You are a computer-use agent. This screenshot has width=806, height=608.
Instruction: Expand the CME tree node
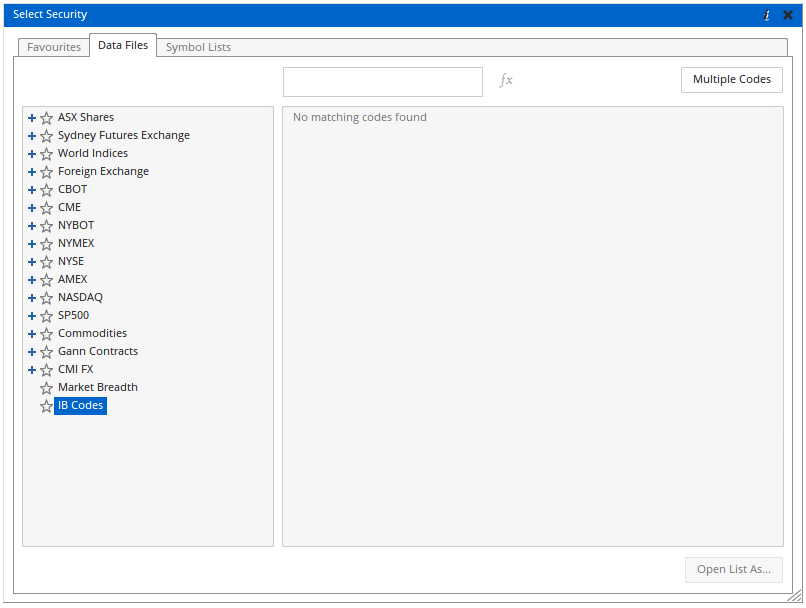pos(32,208)
